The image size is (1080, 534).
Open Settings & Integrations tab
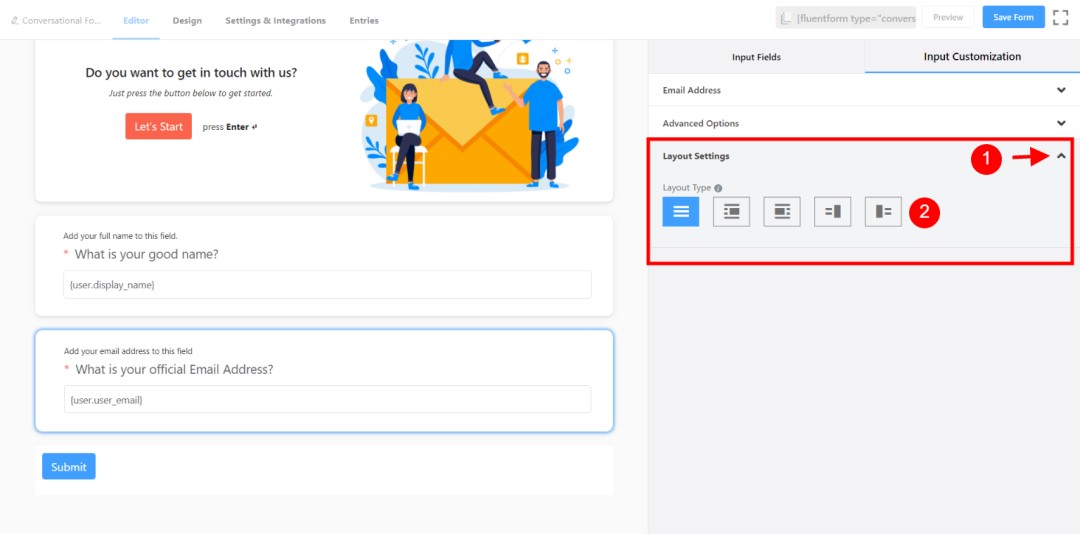[276, 21]
